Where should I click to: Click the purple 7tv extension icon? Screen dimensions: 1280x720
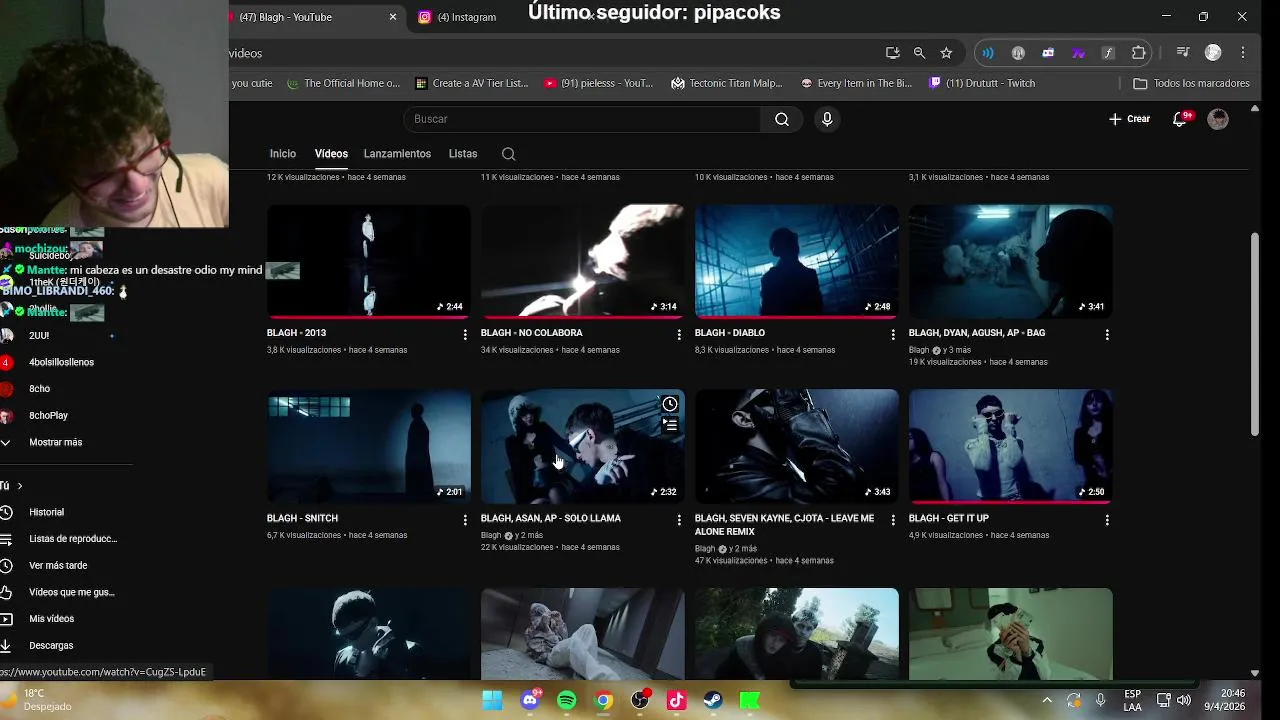pyautogui.click(x=1078, y=53)
